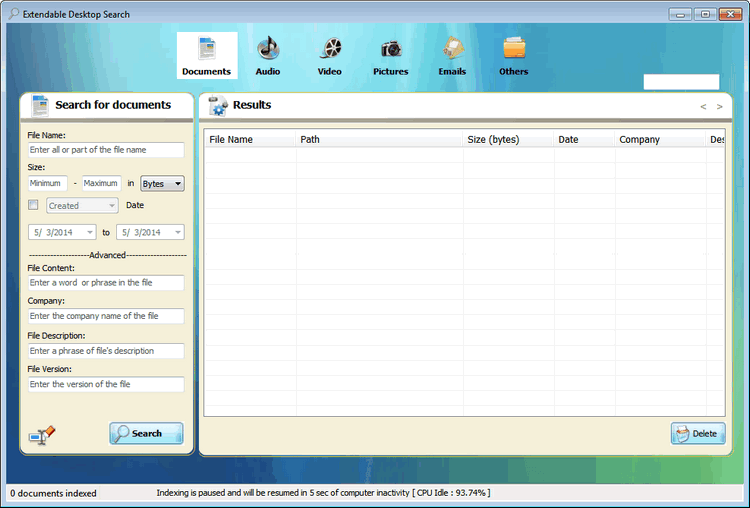Click the app icon in title bar

click(14, 14)
